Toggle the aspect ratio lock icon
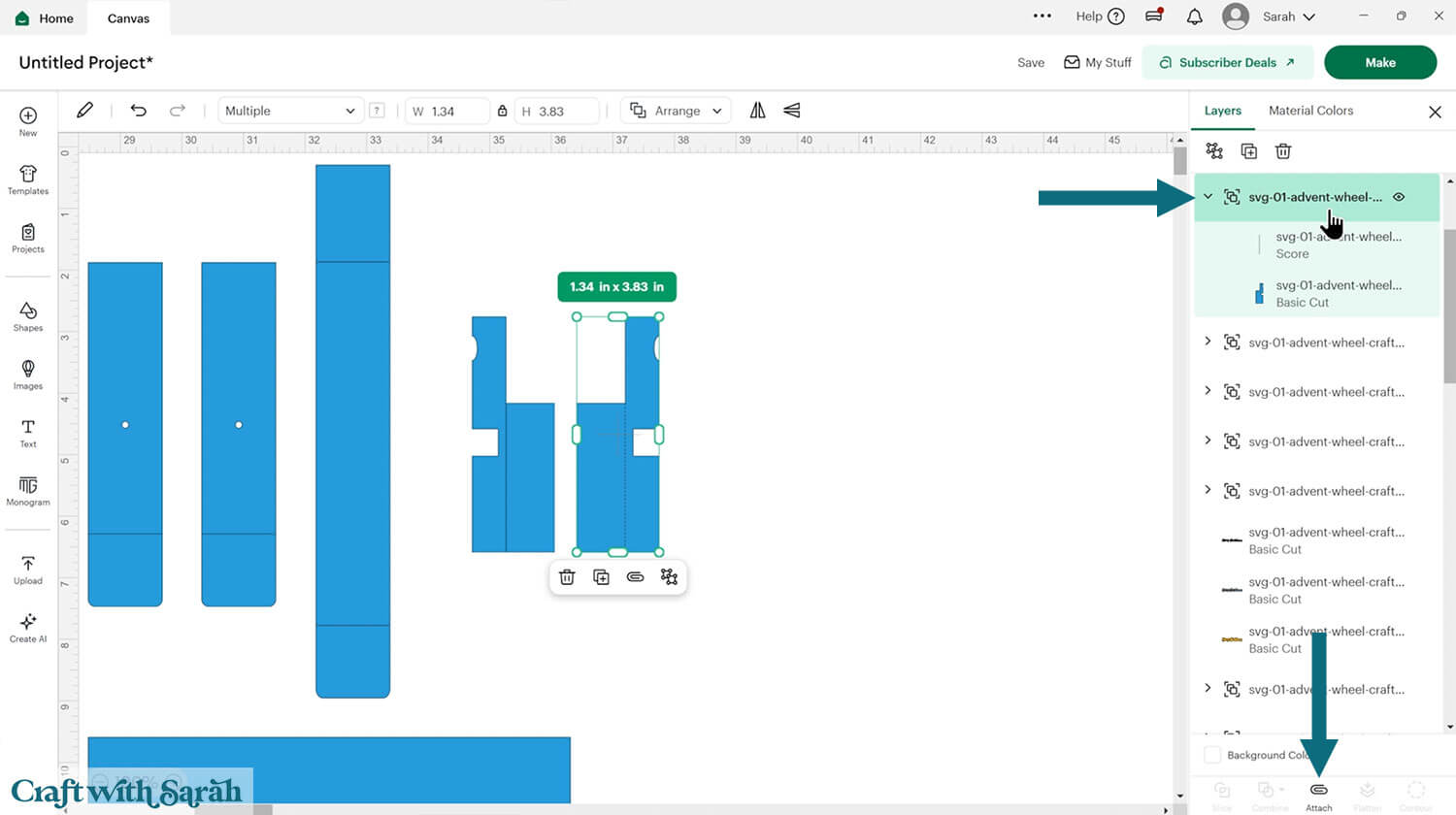Viewport: 1456px width, 815px height. click(x=502, y=111)
